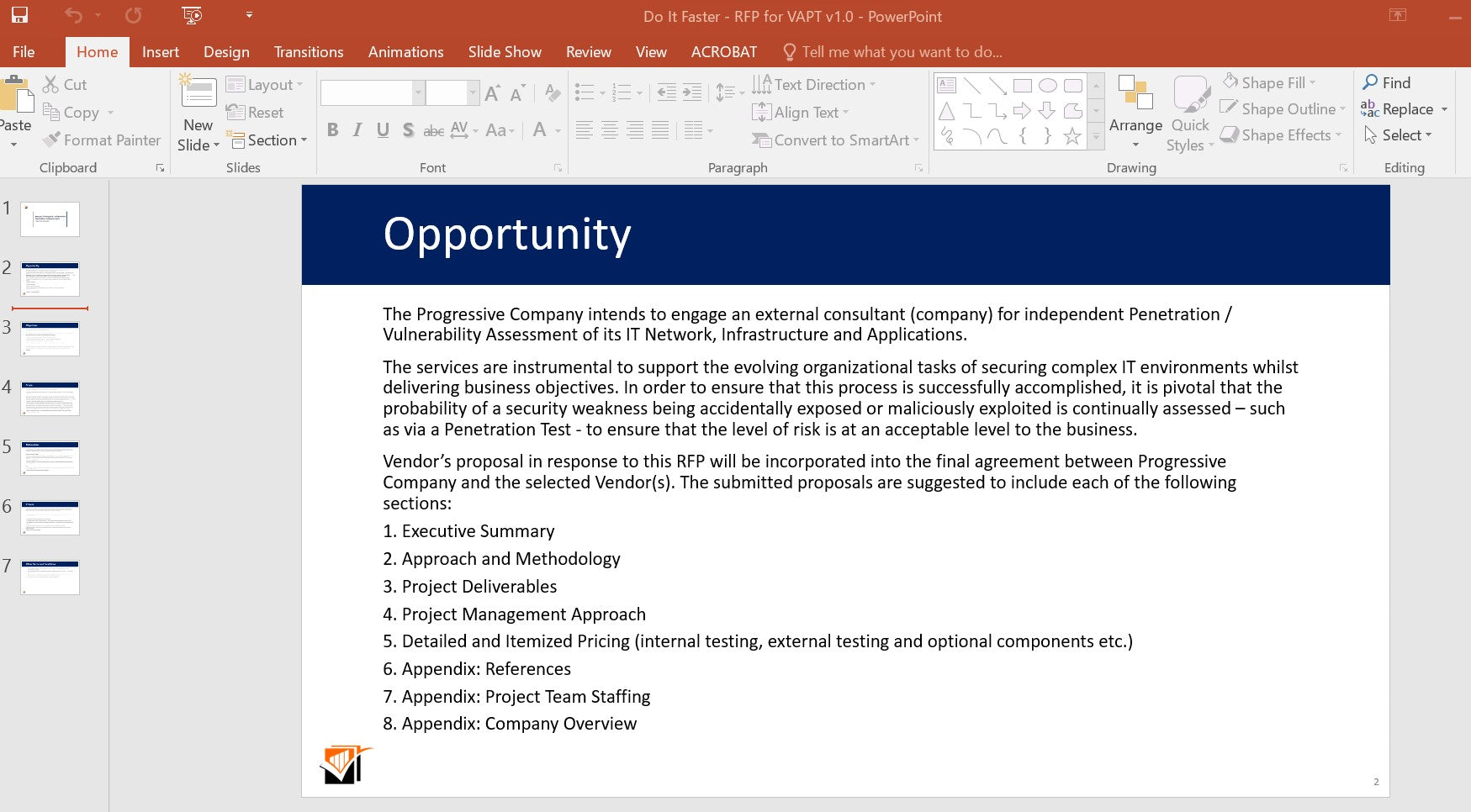Click the Increase List Level indent icon
The image size is (1471, 812).
[692, 92]
